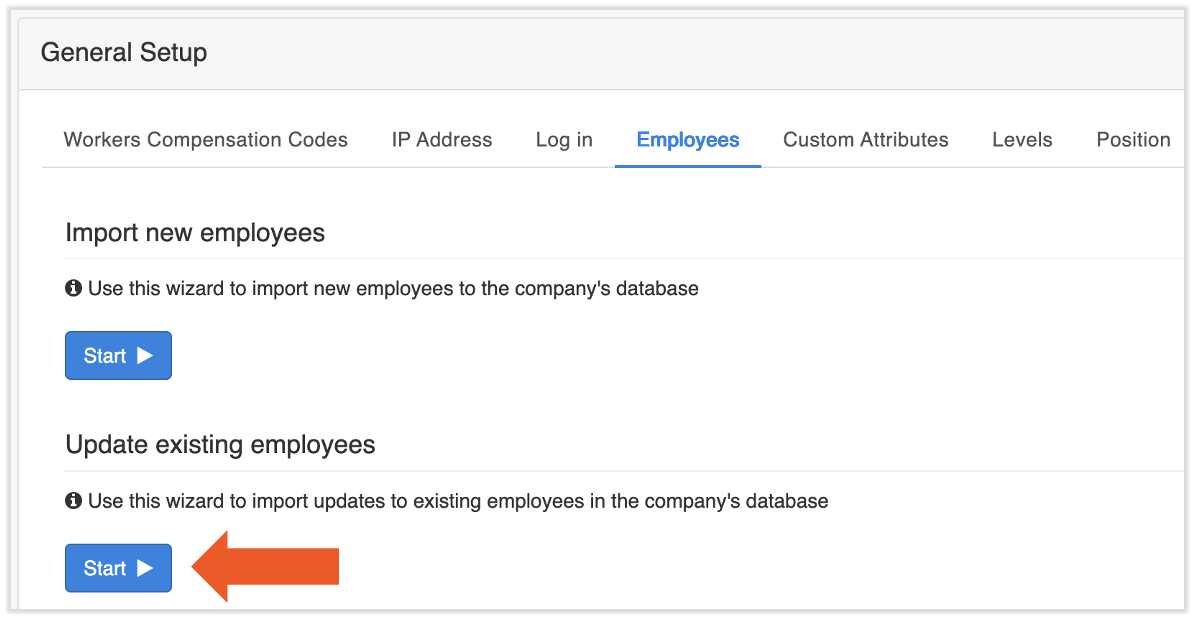Start the import new employees wizard
This screenshot has height=620, width=1196.
[118, 355]
